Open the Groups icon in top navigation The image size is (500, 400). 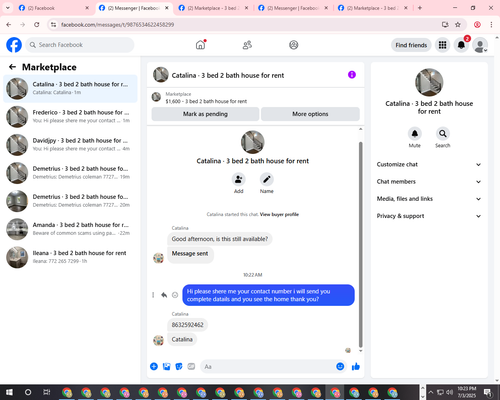click(294, 45)
